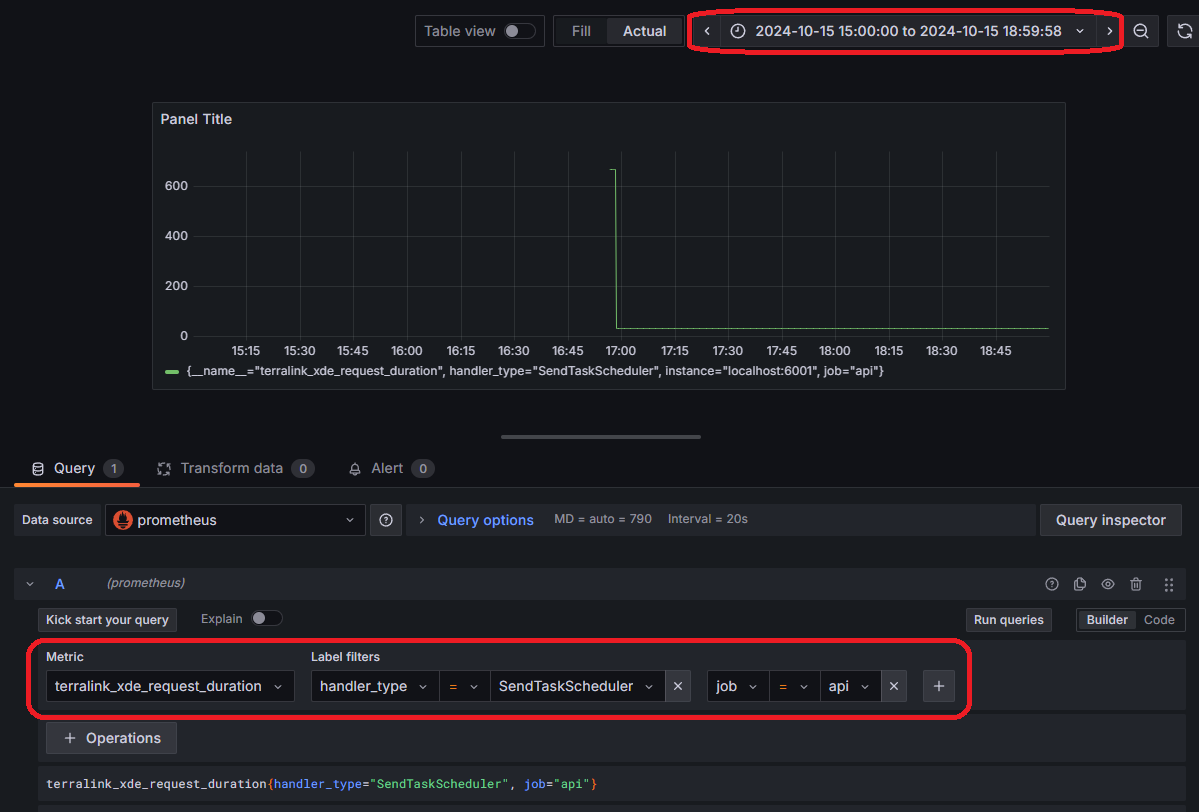Open the time range picker

coord(908,31)
